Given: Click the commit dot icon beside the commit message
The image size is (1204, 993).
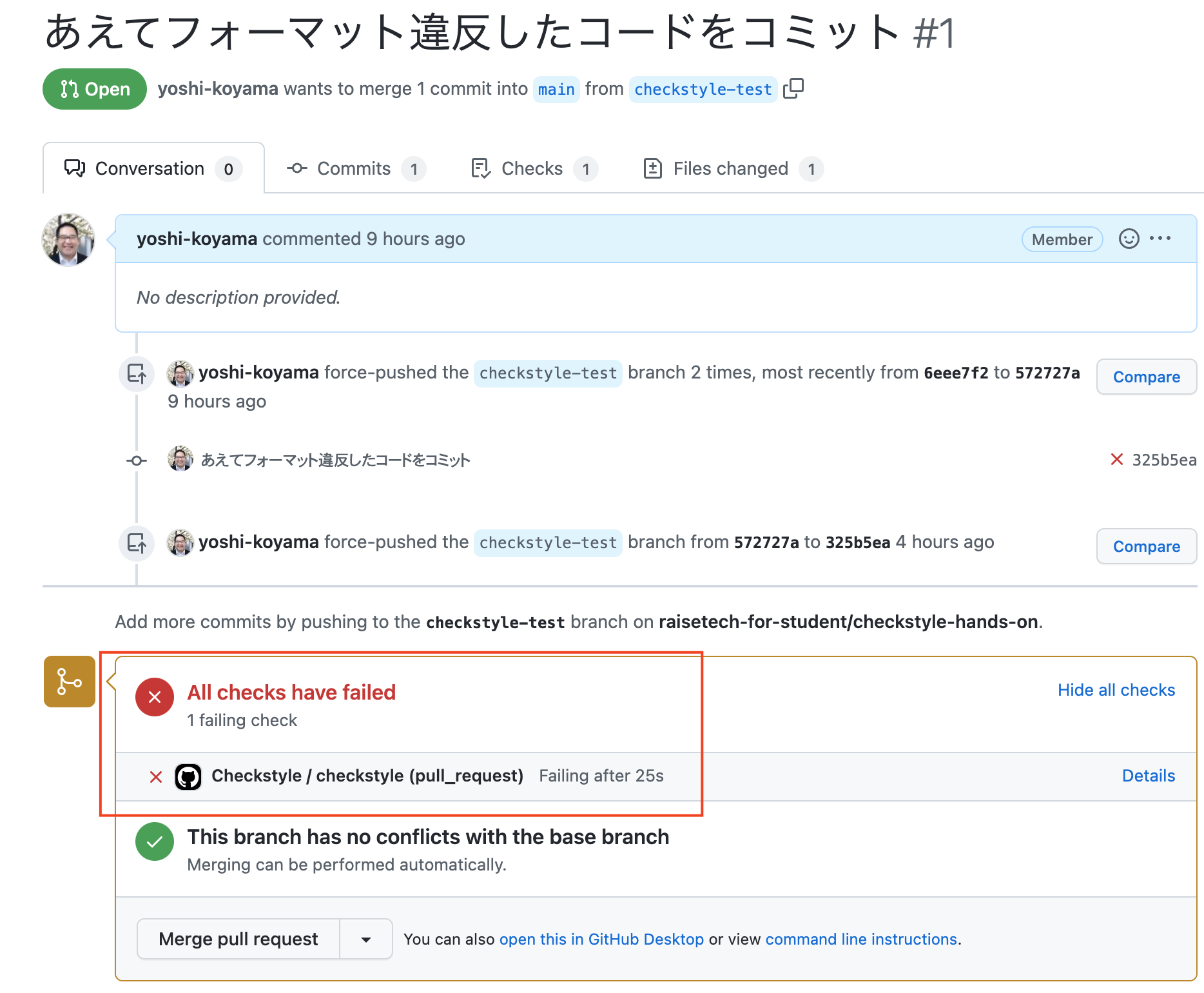Looking at the screenshot, I should 136,460.
